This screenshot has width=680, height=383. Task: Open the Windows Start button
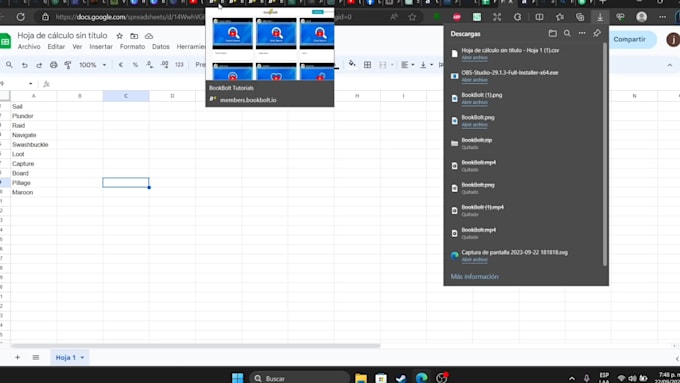tap(237, 378)
